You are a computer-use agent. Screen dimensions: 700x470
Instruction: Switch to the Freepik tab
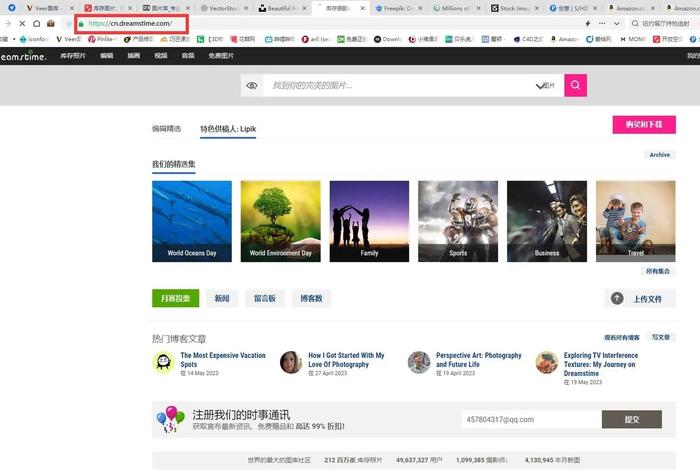point(395,8)
